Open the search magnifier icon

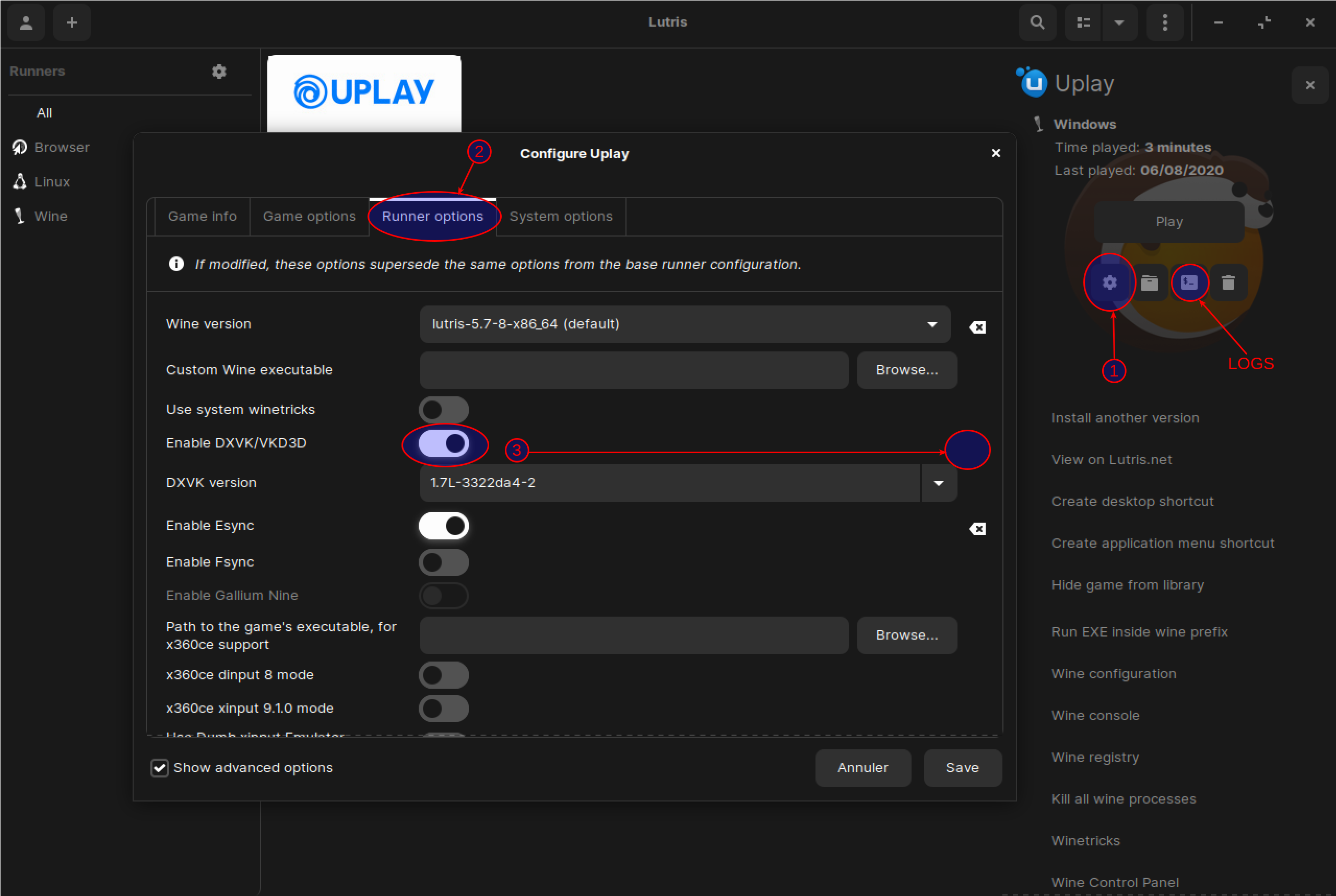[x=1037, y=22]
